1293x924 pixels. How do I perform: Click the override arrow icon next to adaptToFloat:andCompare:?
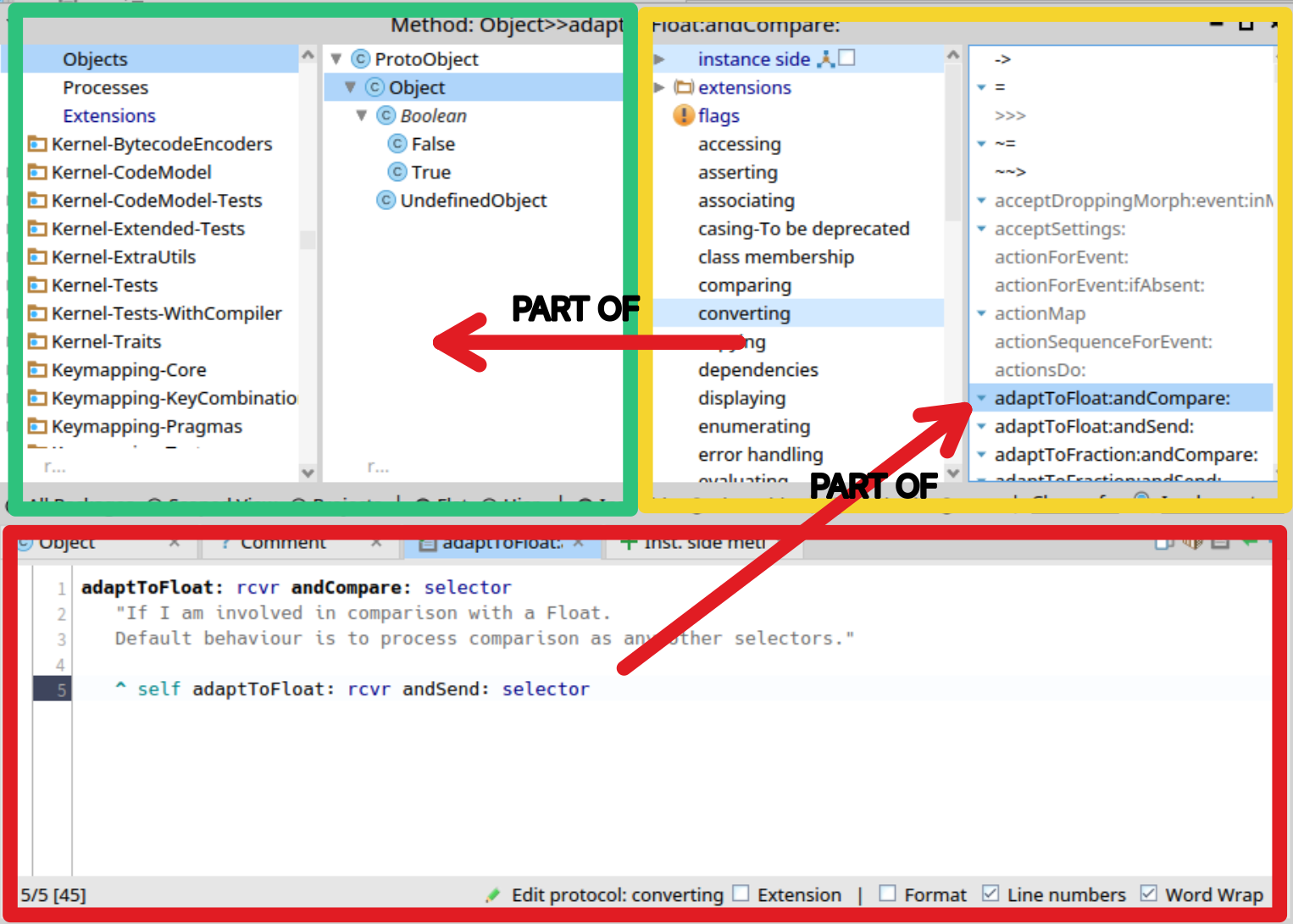tap(981, 398)
